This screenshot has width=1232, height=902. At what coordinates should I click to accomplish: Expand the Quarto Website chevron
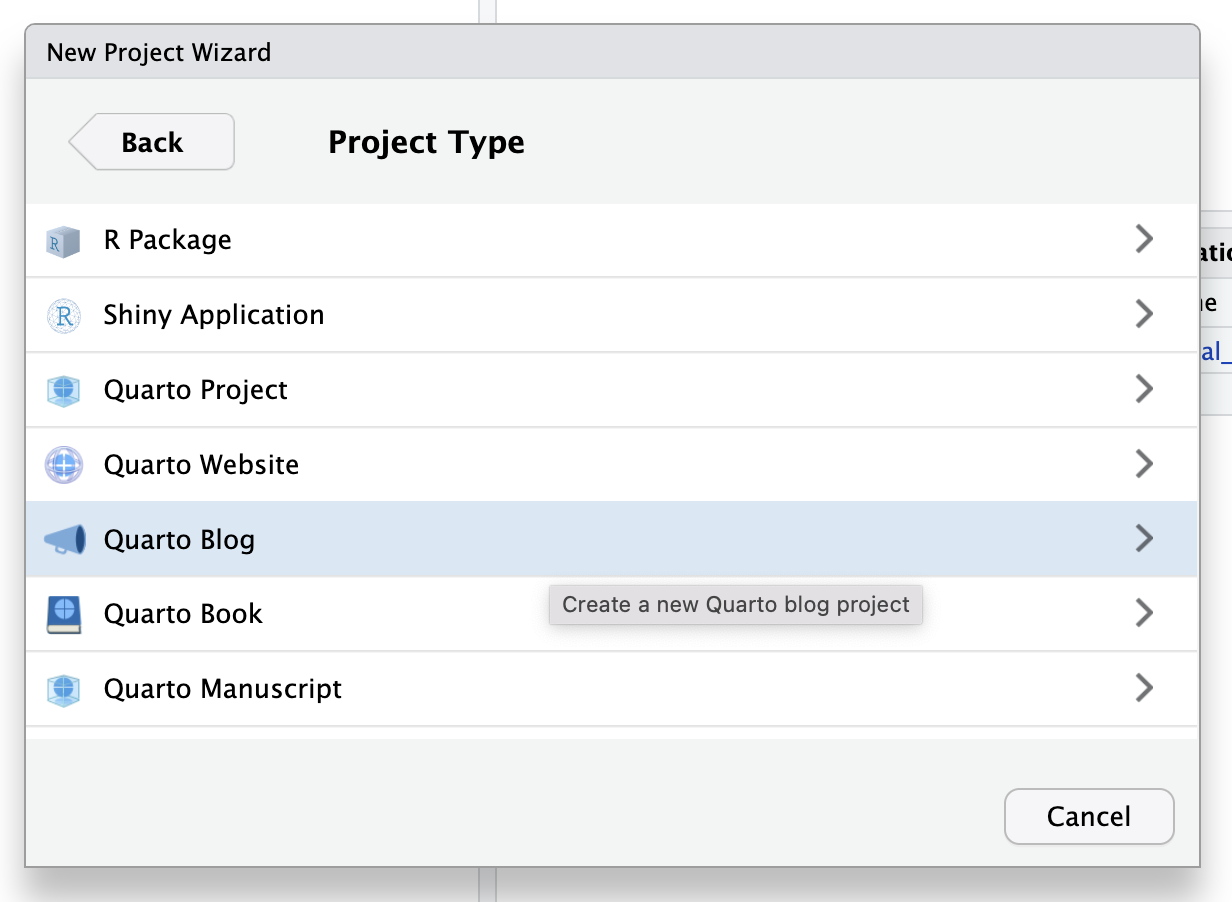pyautogui.click(x=1144, y=464)
